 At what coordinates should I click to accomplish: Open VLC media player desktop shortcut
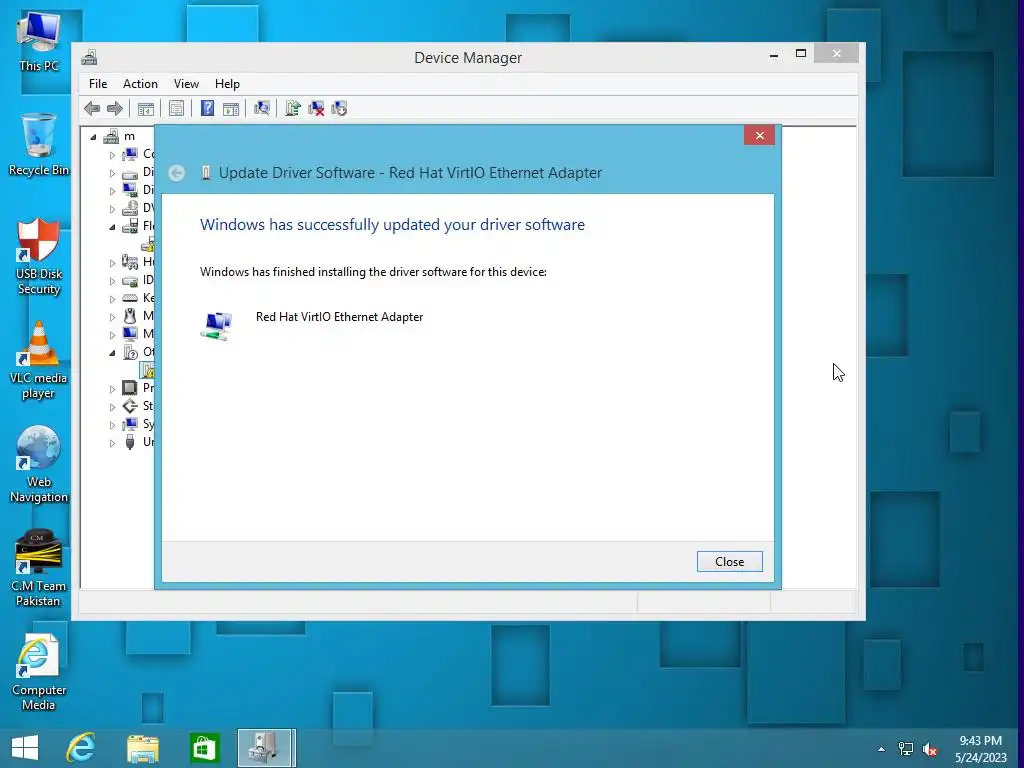(39, 360)
